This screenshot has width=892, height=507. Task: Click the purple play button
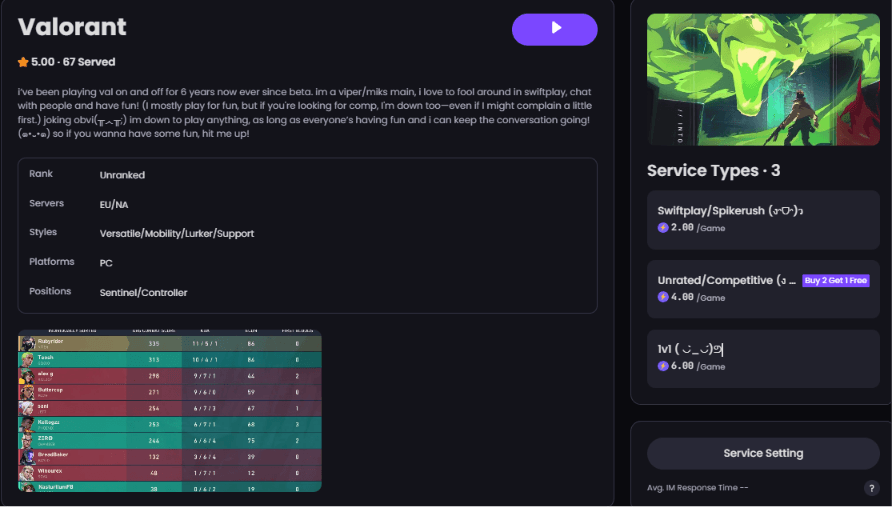pos(555,29)
